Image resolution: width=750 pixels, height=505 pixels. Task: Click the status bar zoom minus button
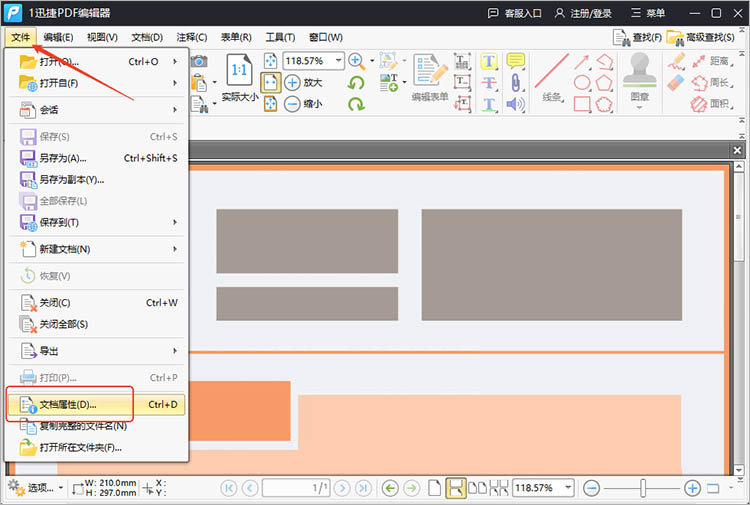click(592, 488)
